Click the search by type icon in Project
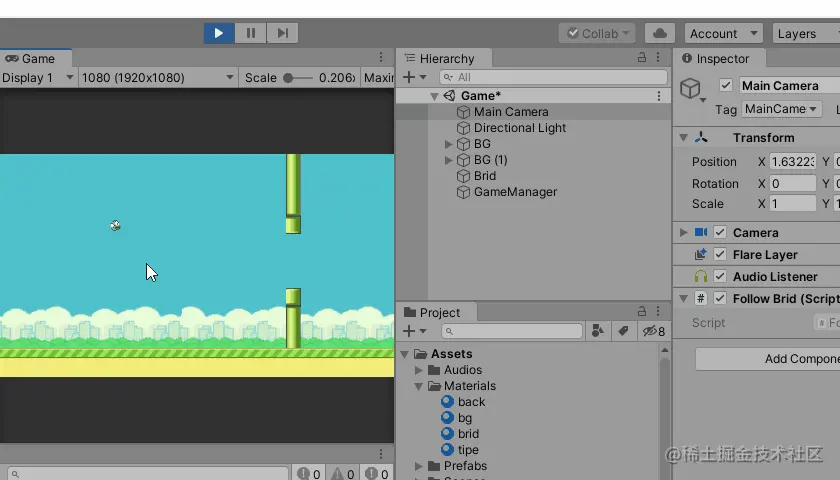This screenshot has height=480, width=840. tap(598, 331)
